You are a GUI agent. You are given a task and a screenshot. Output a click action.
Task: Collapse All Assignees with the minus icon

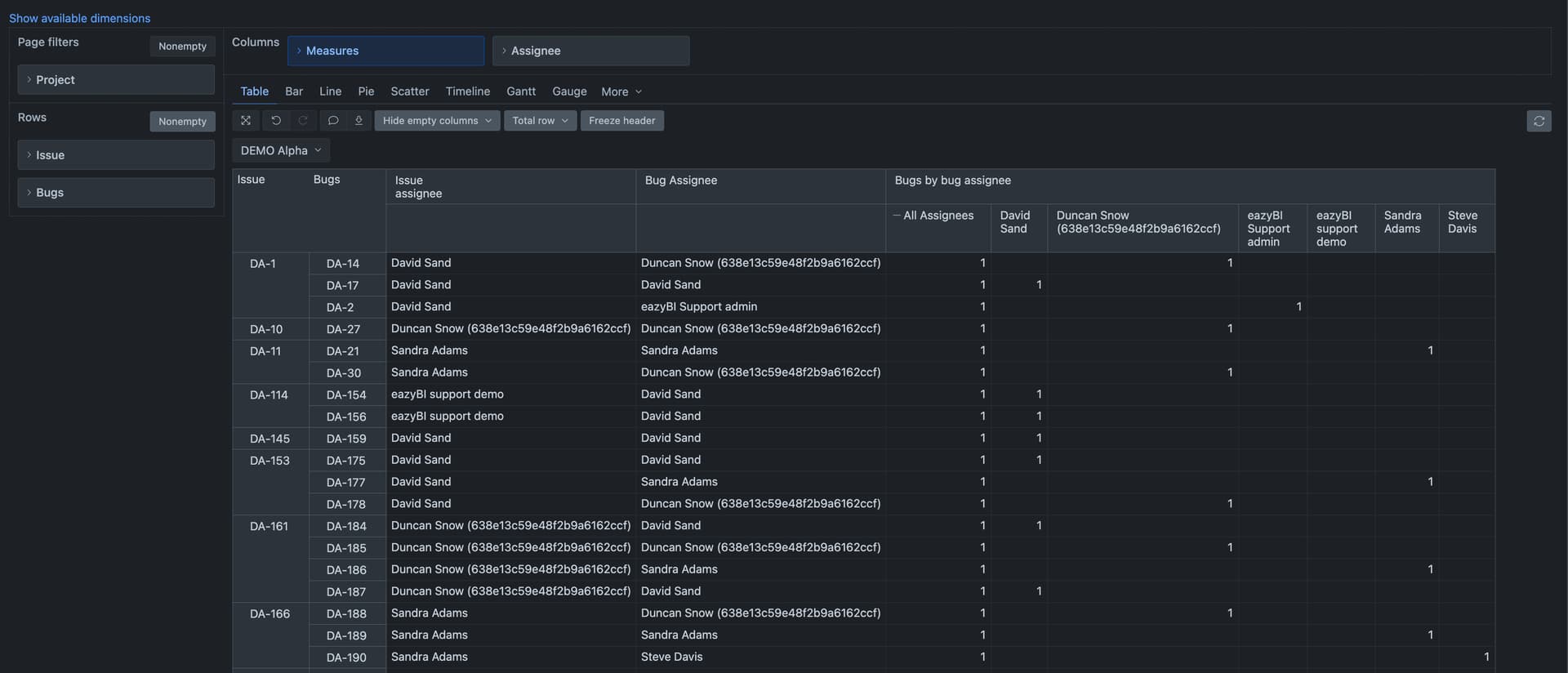point(897,216)
